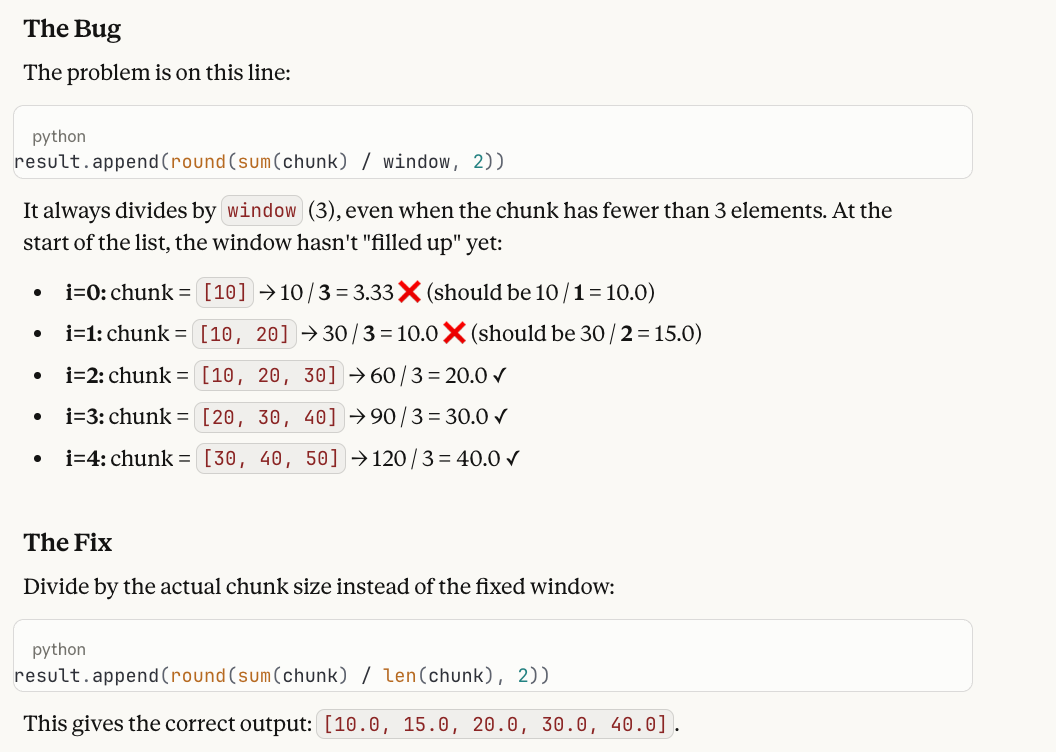Click the red X after 3.33
1056x752 pixels.
(x=409, y=293)
